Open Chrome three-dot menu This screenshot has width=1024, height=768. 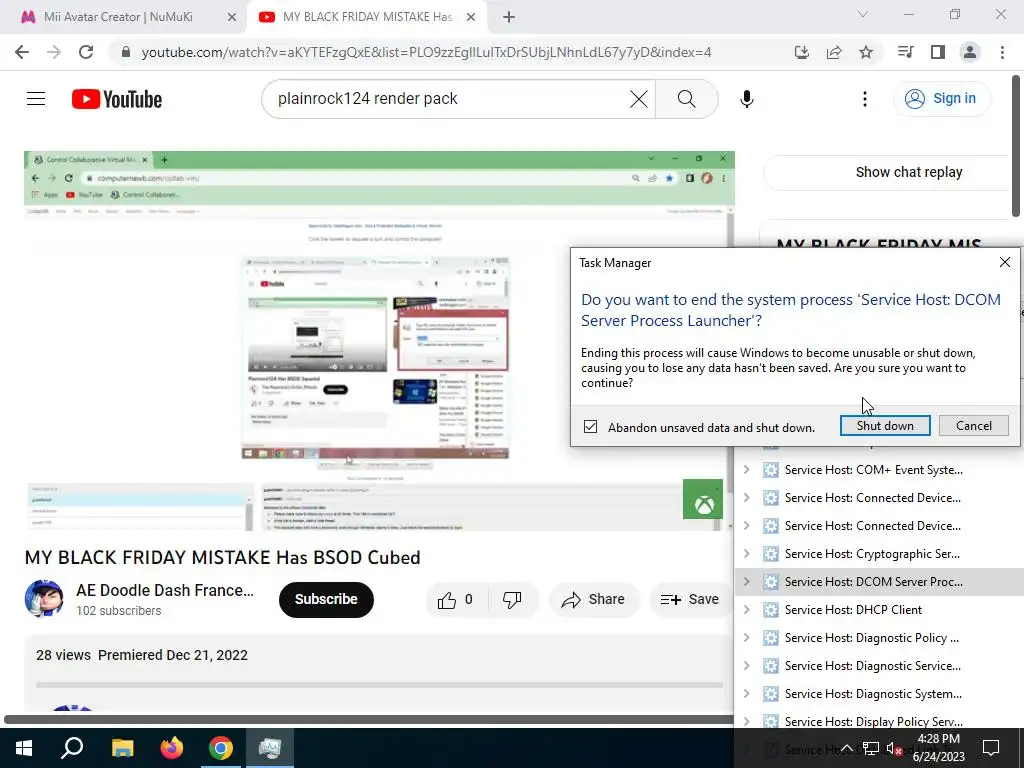1002,52
